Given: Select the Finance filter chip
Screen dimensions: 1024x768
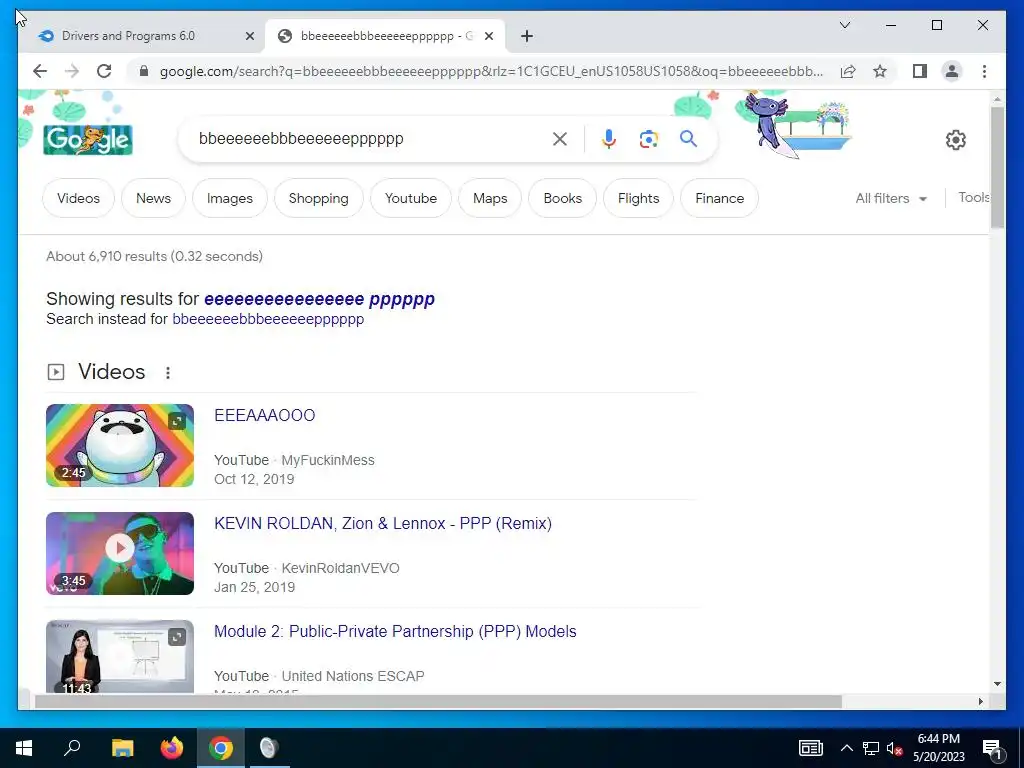Looking at the screenshot, I should (x=720, y=198).
